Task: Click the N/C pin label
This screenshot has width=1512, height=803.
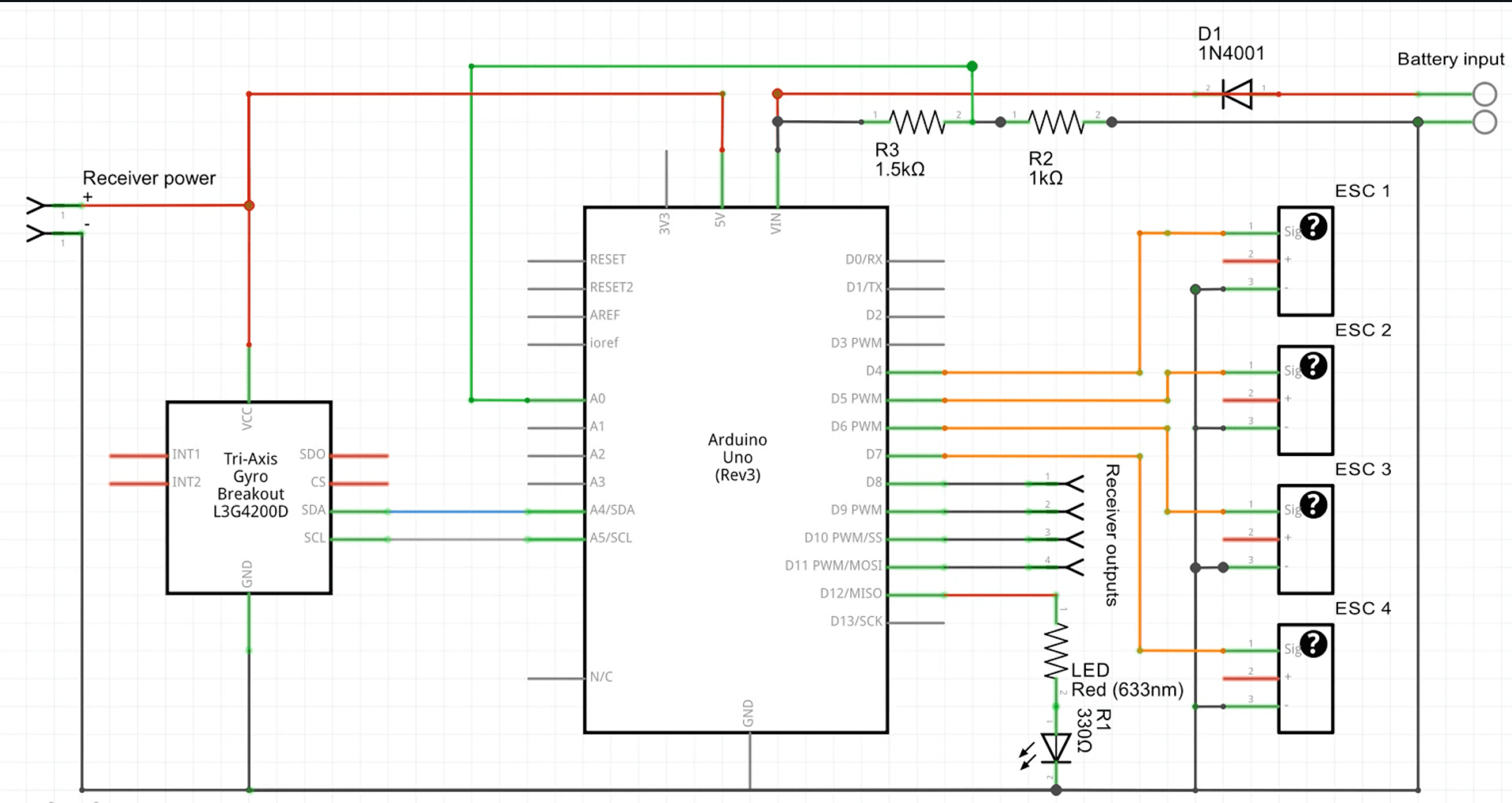Action: pos(601,677)
